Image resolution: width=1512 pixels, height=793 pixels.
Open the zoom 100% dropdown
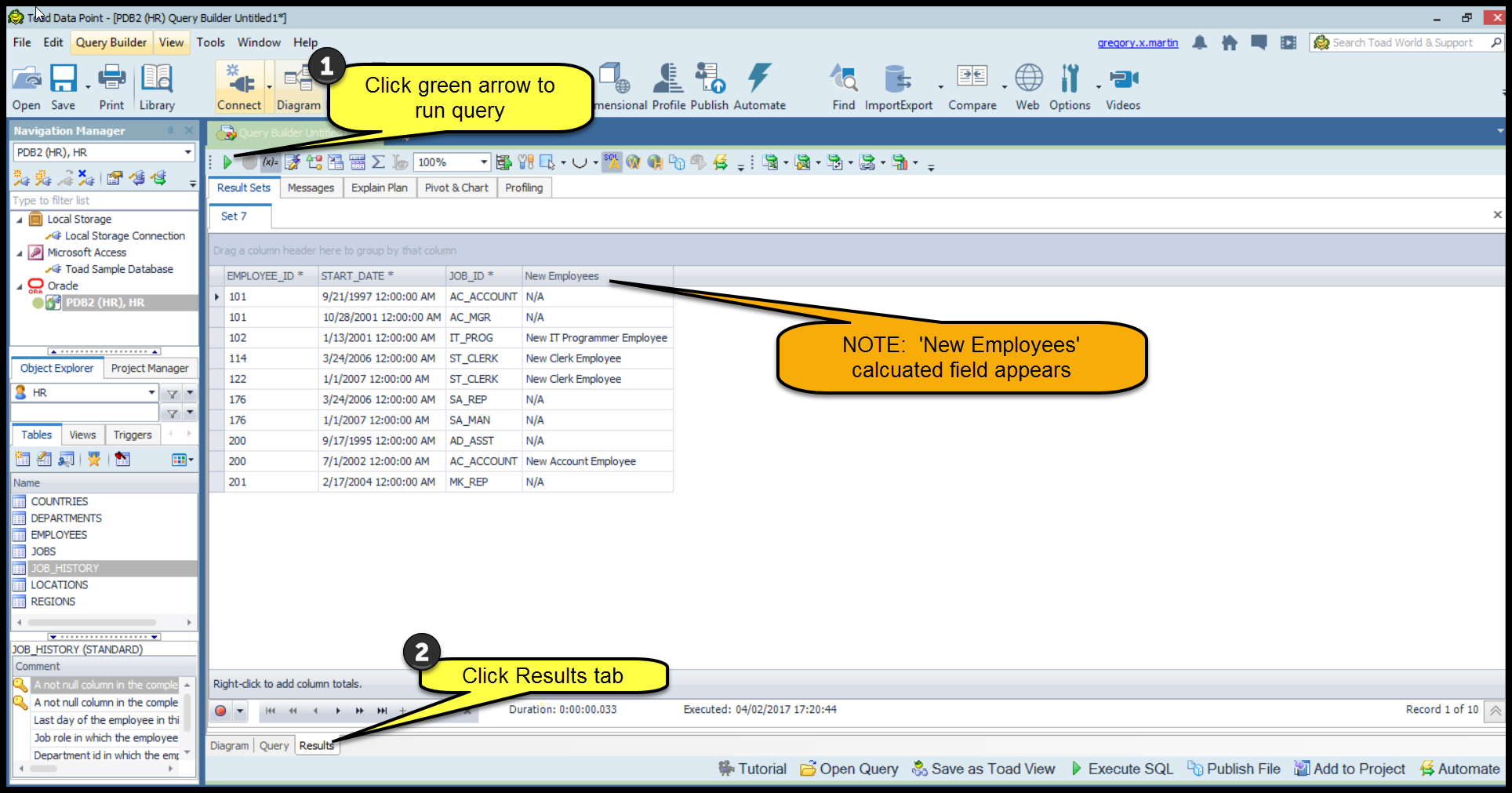tap(484, 162)
